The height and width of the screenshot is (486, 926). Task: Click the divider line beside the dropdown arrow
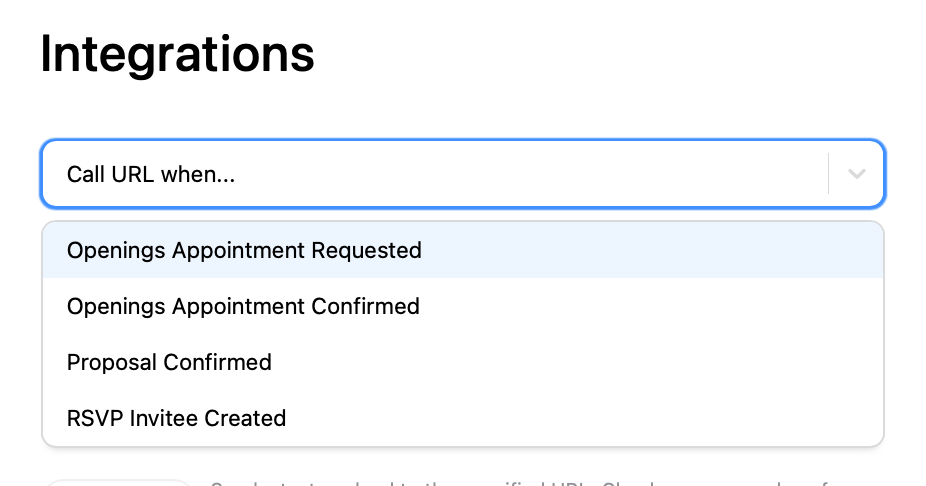click(x=829, y=174)
